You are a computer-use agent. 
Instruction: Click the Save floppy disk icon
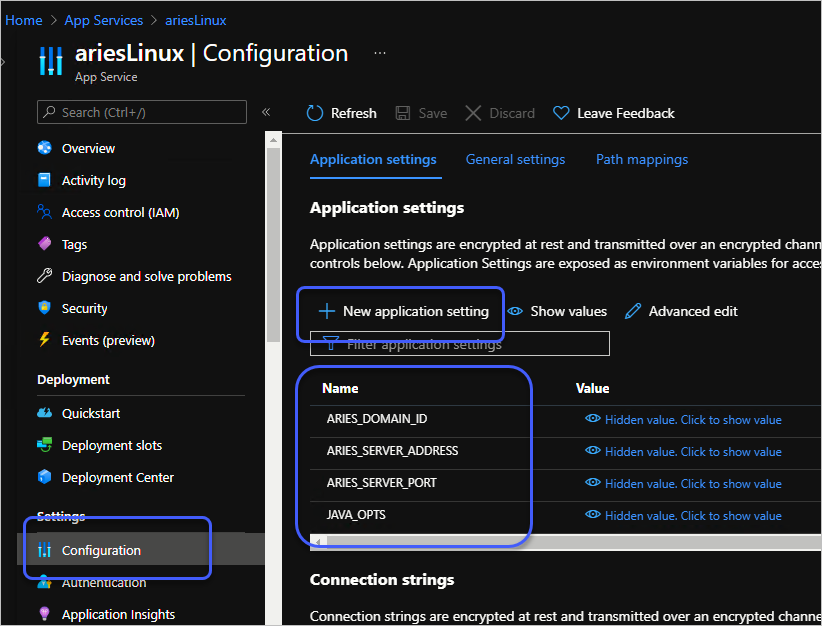point(403,113)
